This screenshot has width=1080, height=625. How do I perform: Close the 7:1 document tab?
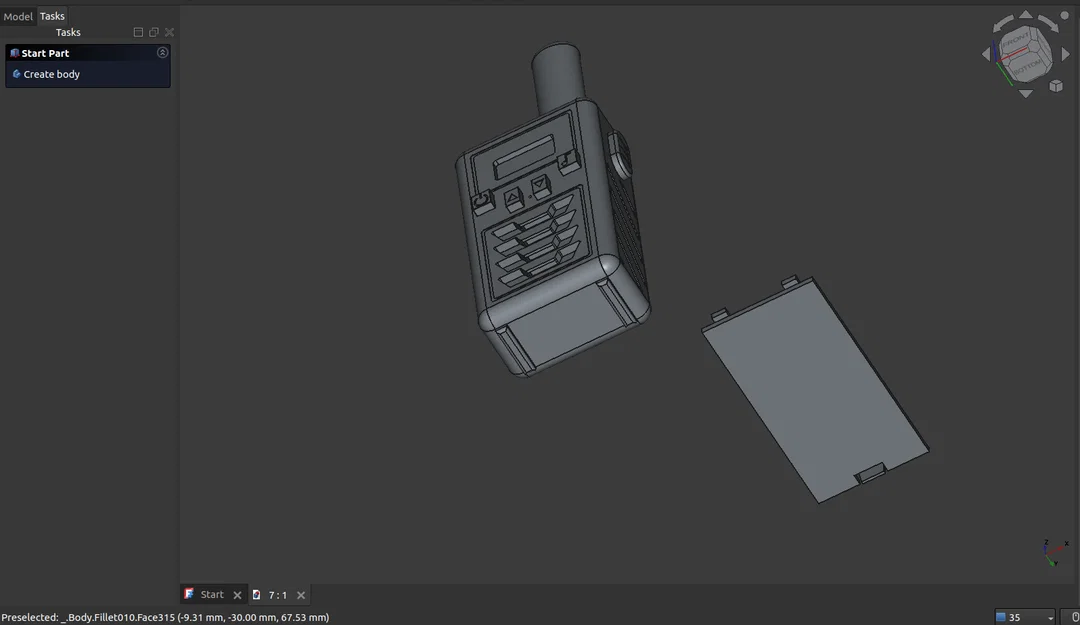tap(300, 594)
